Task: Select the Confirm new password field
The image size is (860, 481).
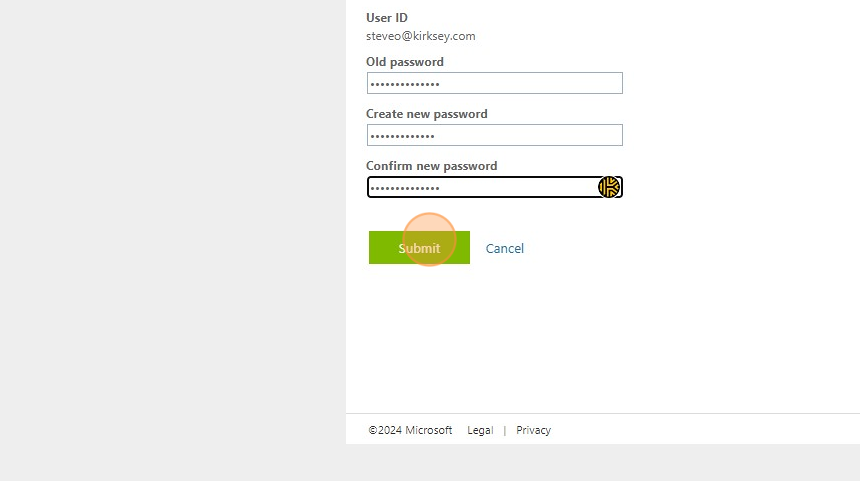Action: point(480,187)
